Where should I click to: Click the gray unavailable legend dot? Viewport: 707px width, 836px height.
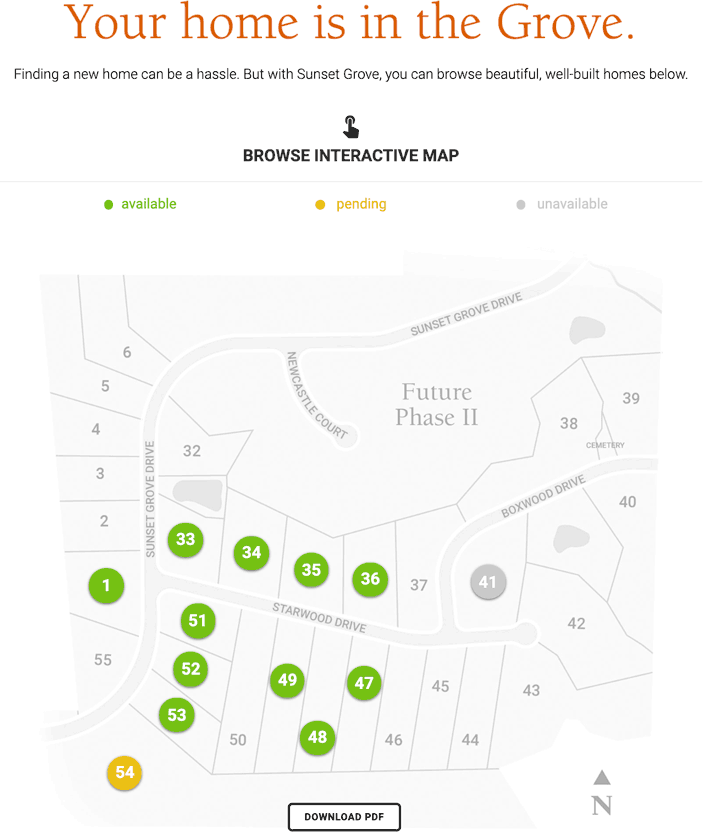pos(520,205)
